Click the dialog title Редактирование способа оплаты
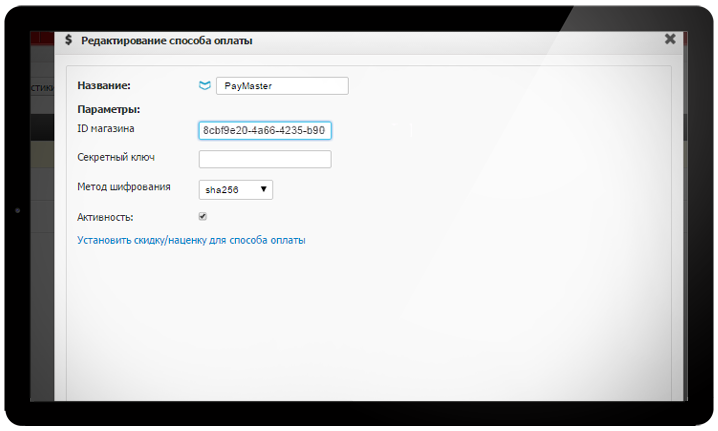The image size is (718, 431). pyautogui.click(x=166, y=41)
